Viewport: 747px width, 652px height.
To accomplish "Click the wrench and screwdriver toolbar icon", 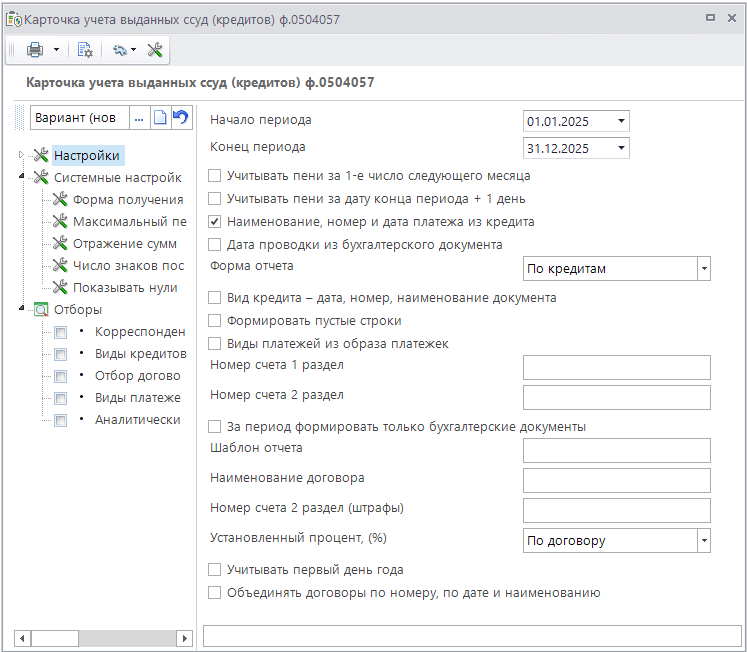I will pos(155,50).
